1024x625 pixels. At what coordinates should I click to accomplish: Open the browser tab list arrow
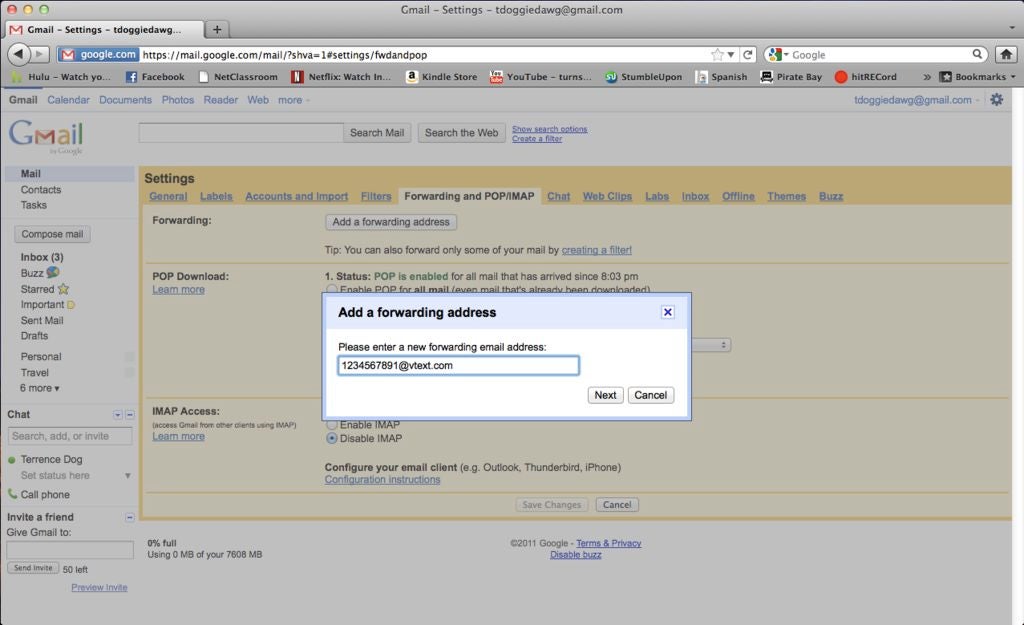1012,28
